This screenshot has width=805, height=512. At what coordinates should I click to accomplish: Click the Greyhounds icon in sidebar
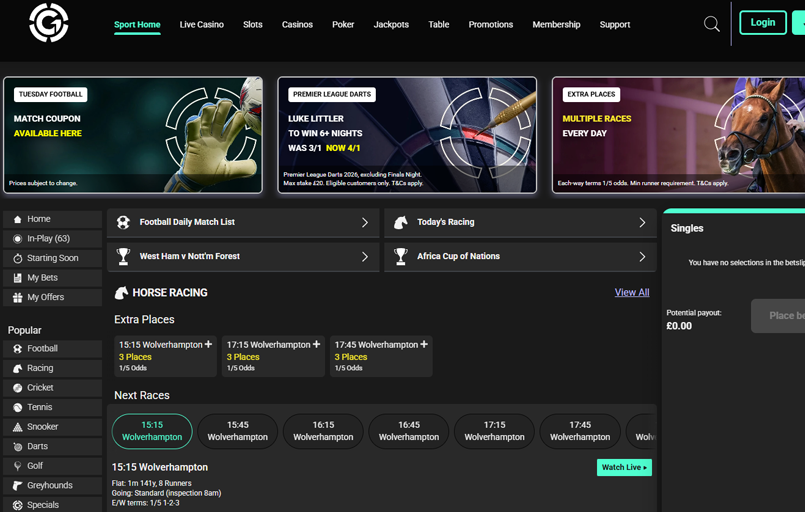17,485
